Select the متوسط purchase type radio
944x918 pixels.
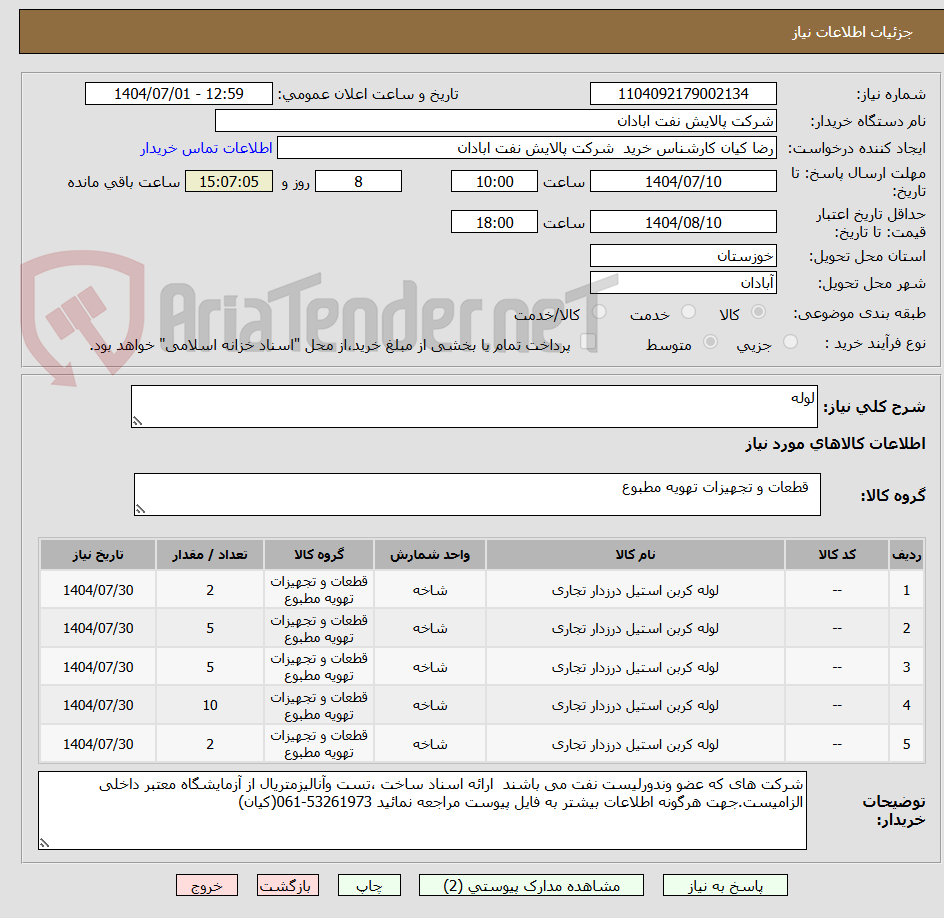710,342
